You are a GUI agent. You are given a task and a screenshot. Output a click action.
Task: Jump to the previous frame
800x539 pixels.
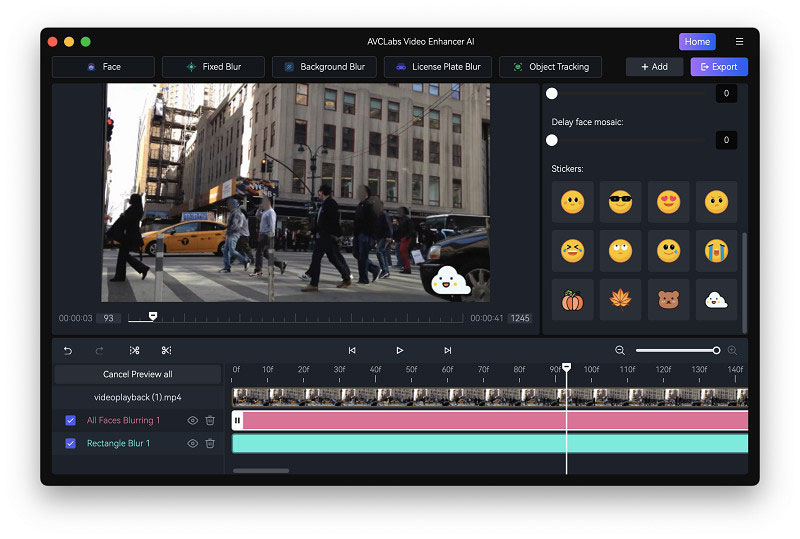(x=352, y=350)
